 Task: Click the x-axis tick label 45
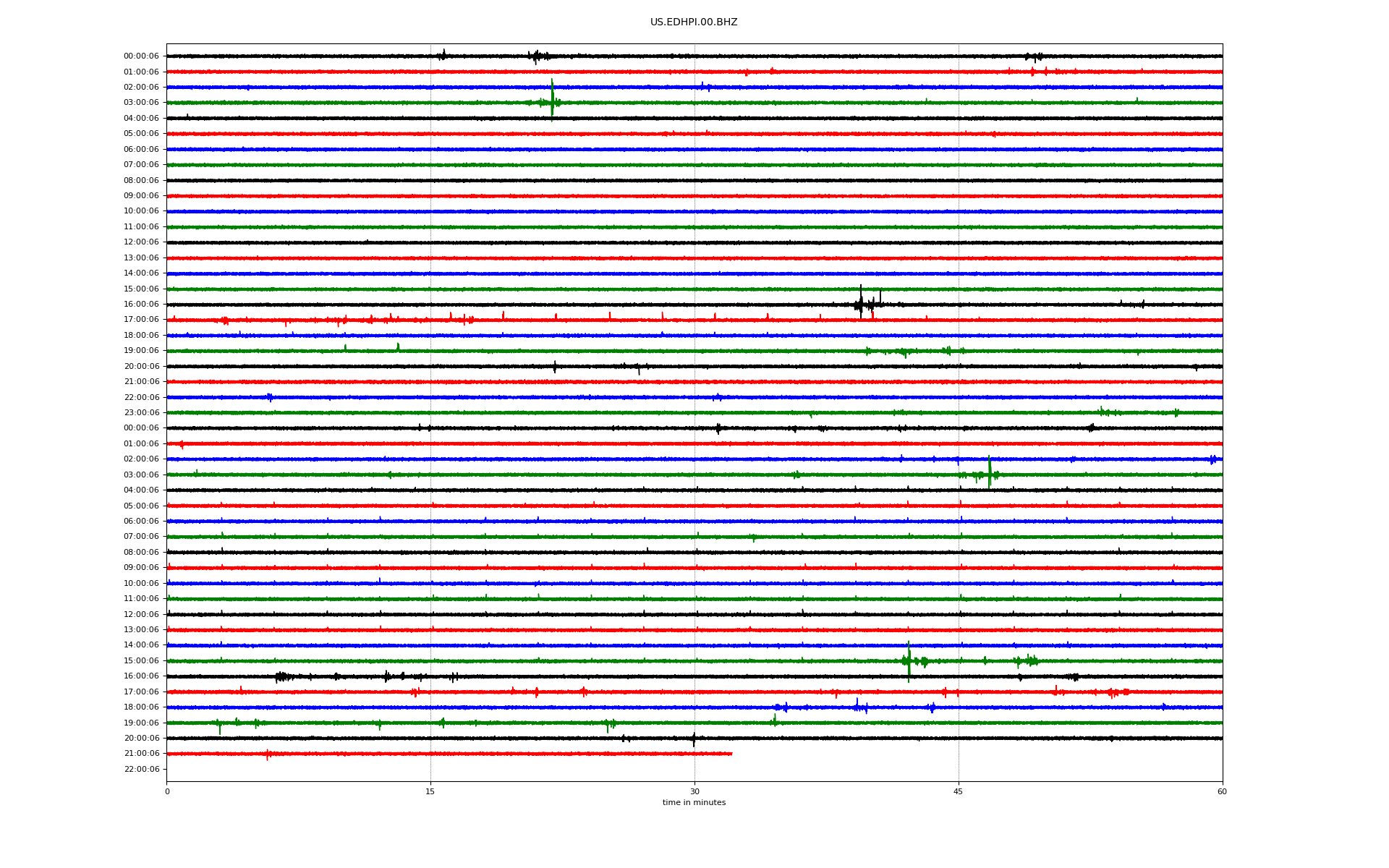pos(959,791)
